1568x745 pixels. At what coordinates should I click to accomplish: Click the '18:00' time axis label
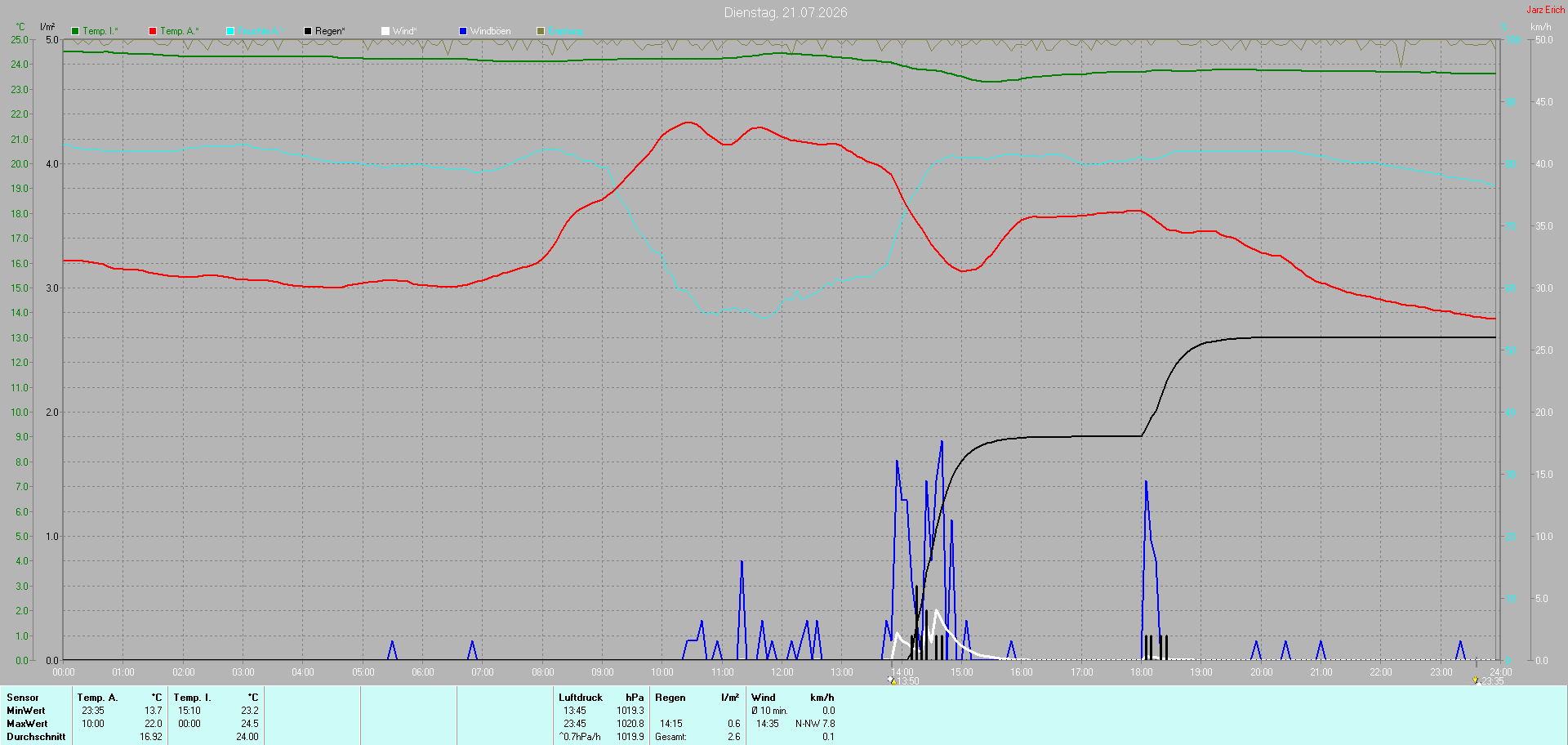click(1142, 672)
